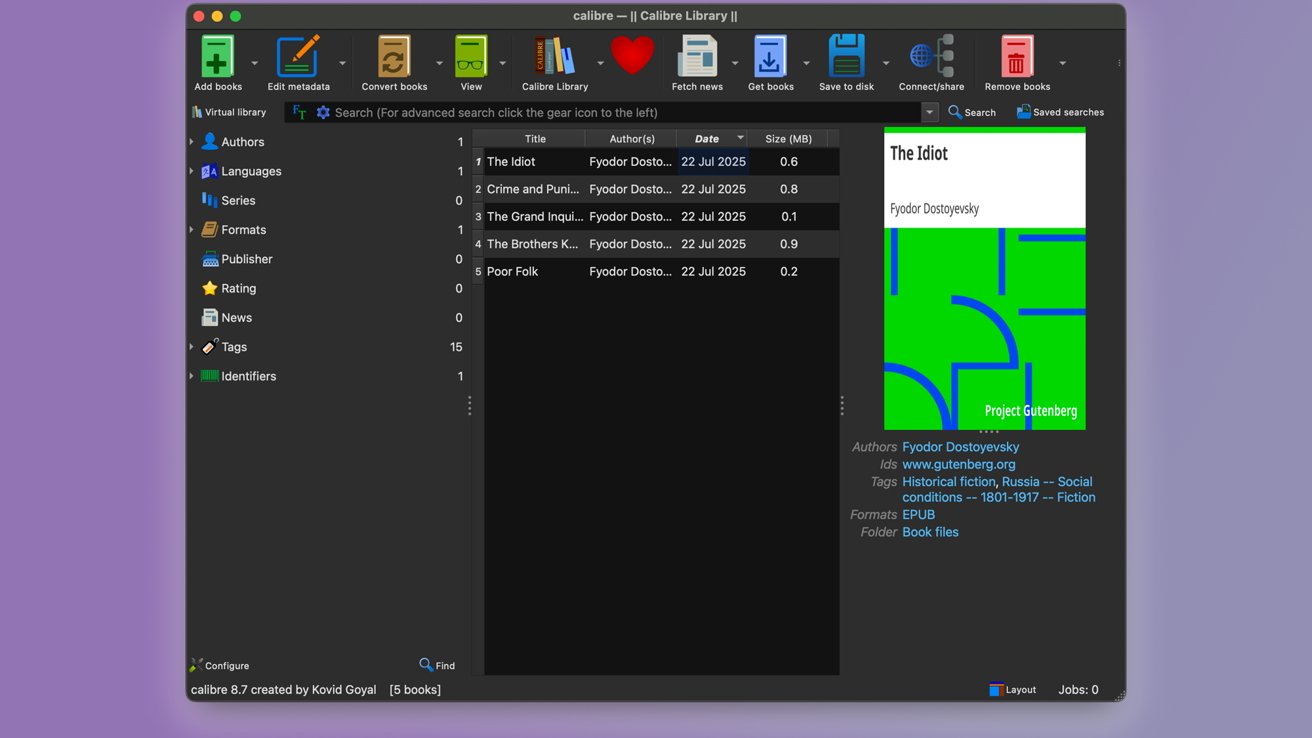Viewport: 1312px width, 738px height.
Task: Expand the Tags category
Action: pyautogui.click(x=192, y=347)
